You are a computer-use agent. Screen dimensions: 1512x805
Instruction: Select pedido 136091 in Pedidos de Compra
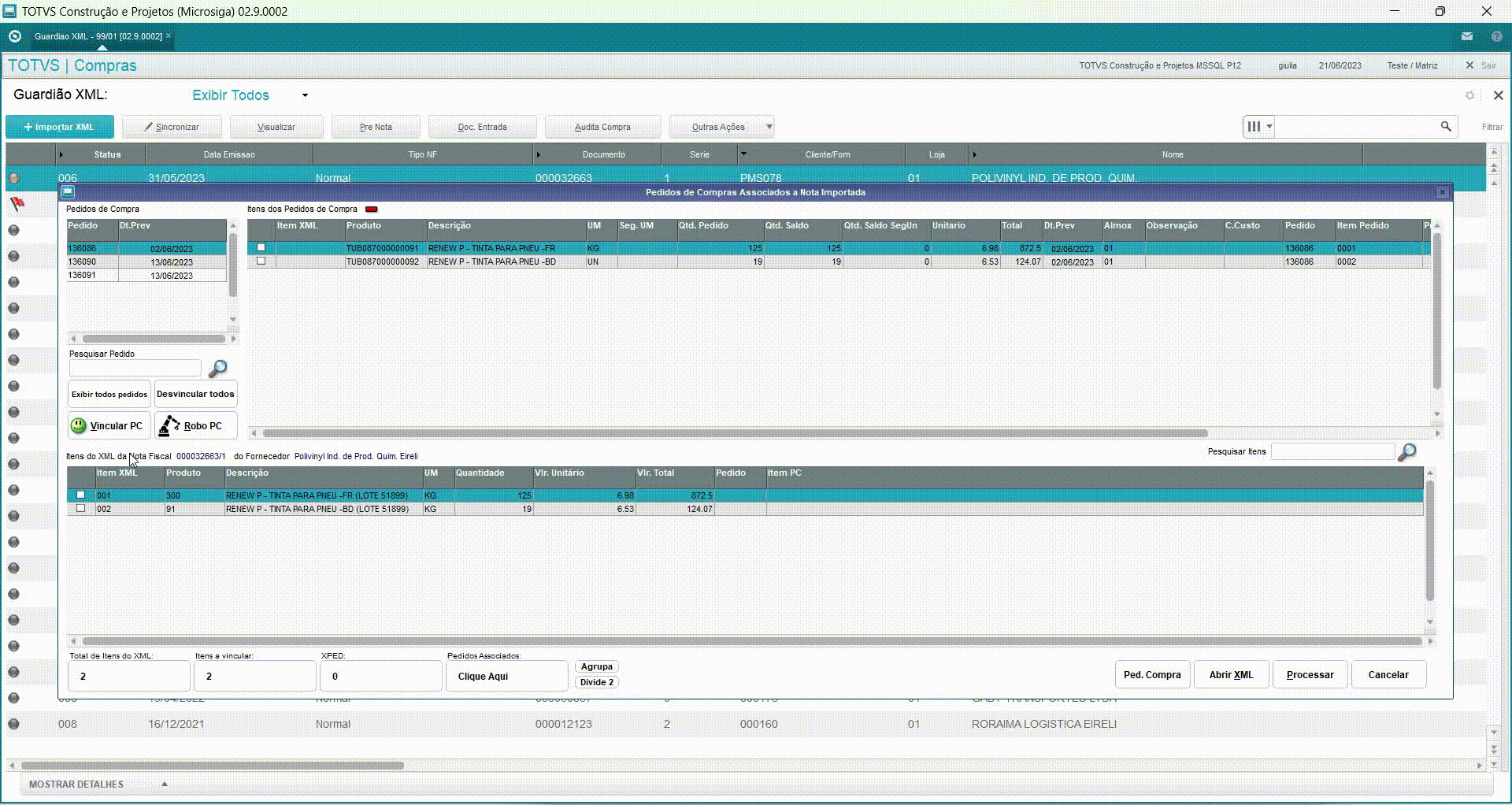[x=146, y=275]
